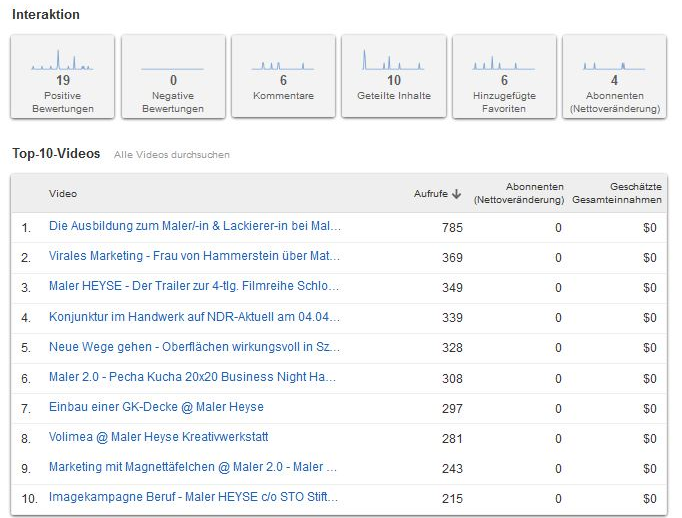View the Hinzugefügte Favoriten card
The width and height of the screenshot is (682, 518).
(504, 77)
